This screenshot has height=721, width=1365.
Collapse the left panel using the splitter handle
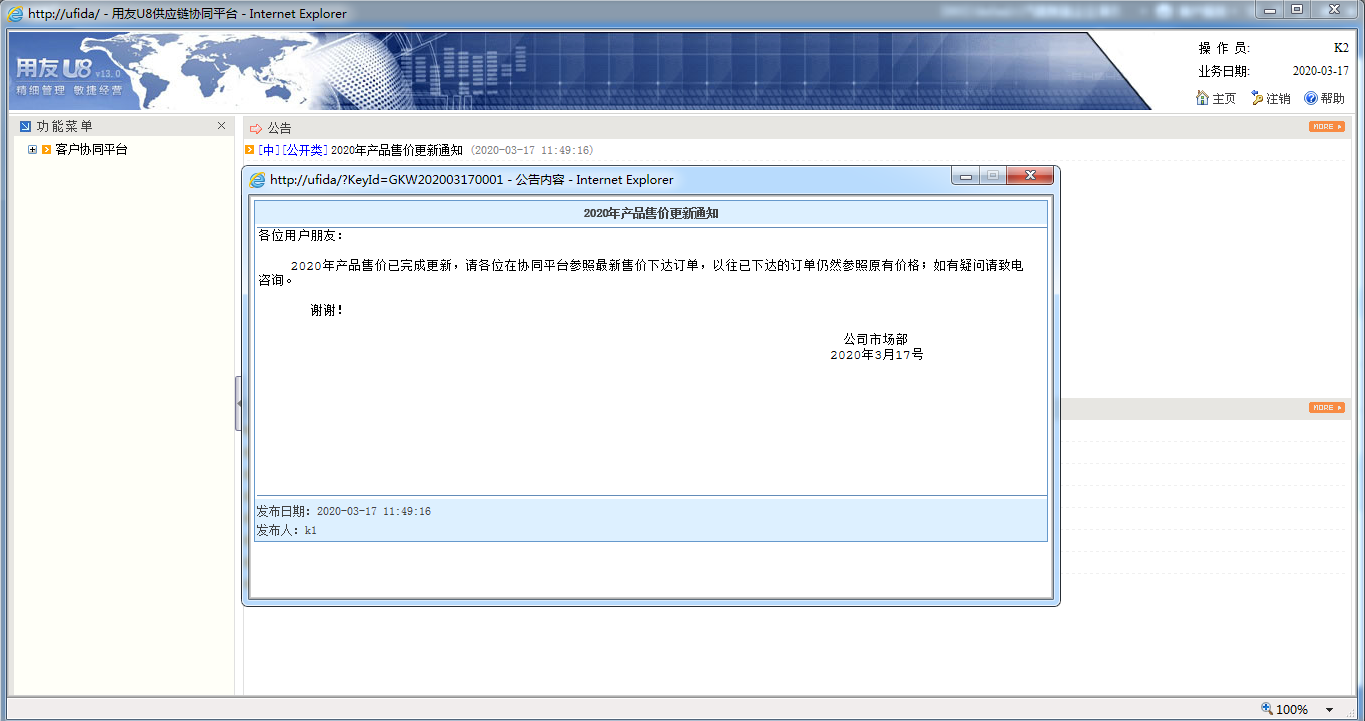tap(238, 403)
